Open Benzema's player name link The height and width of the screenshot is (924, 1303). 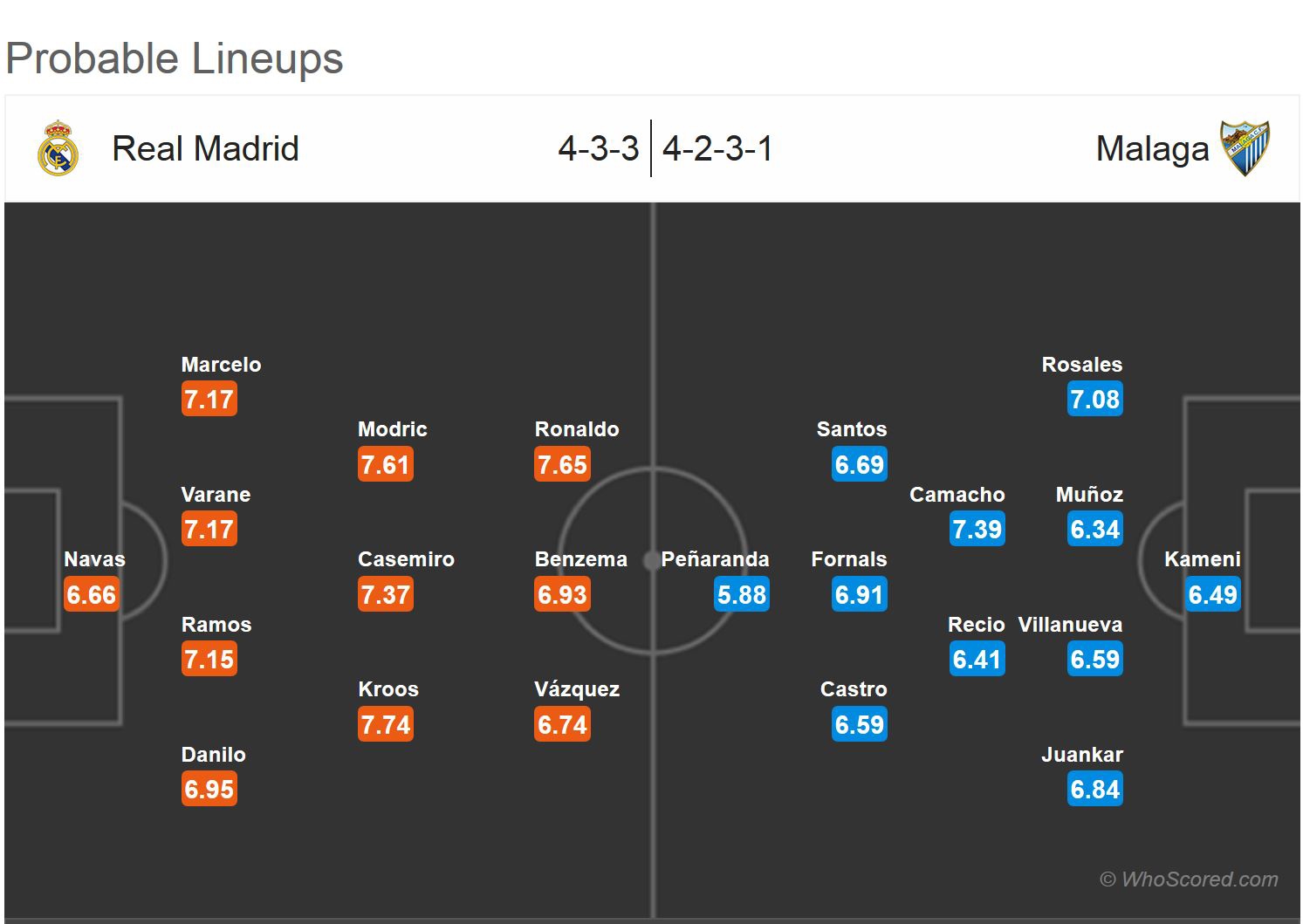580,559
